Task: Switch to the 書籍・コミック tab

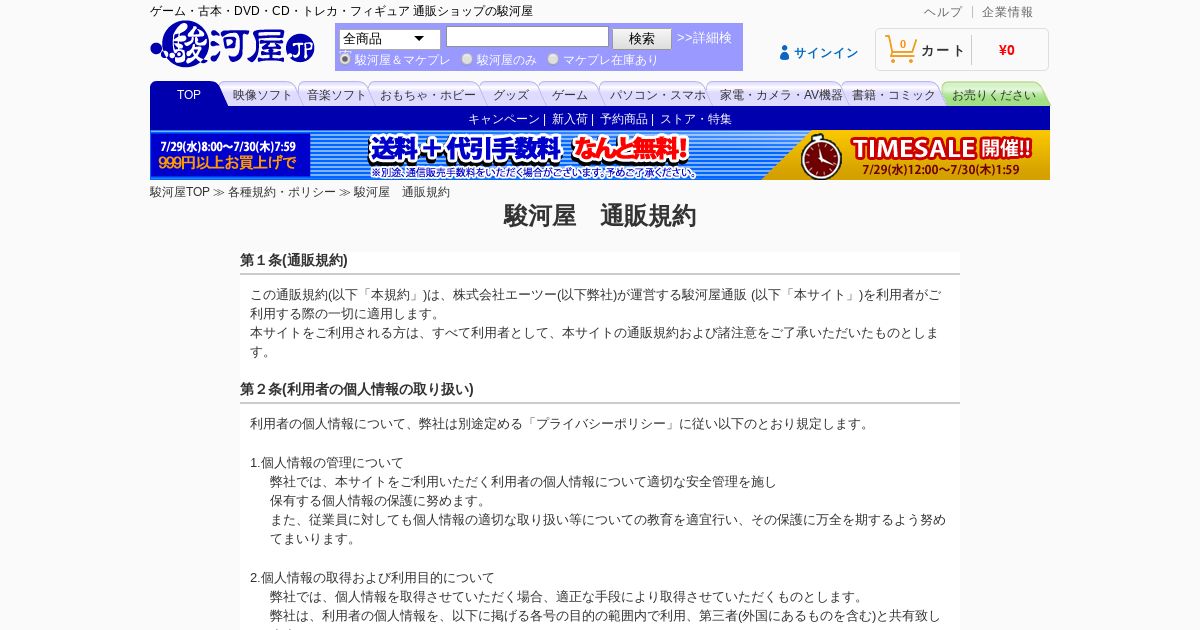Action: tap(894, 95)
